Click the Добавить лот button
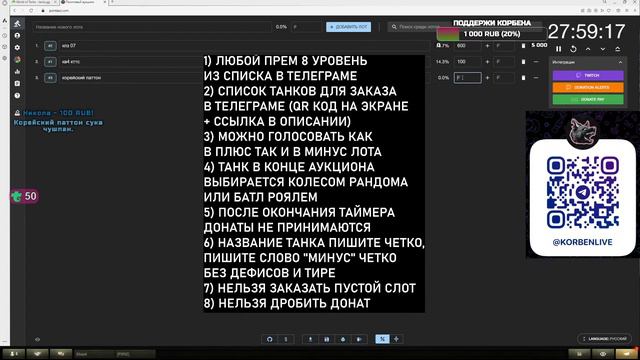The width and height of the screenshot is (640, 360). 348,27
